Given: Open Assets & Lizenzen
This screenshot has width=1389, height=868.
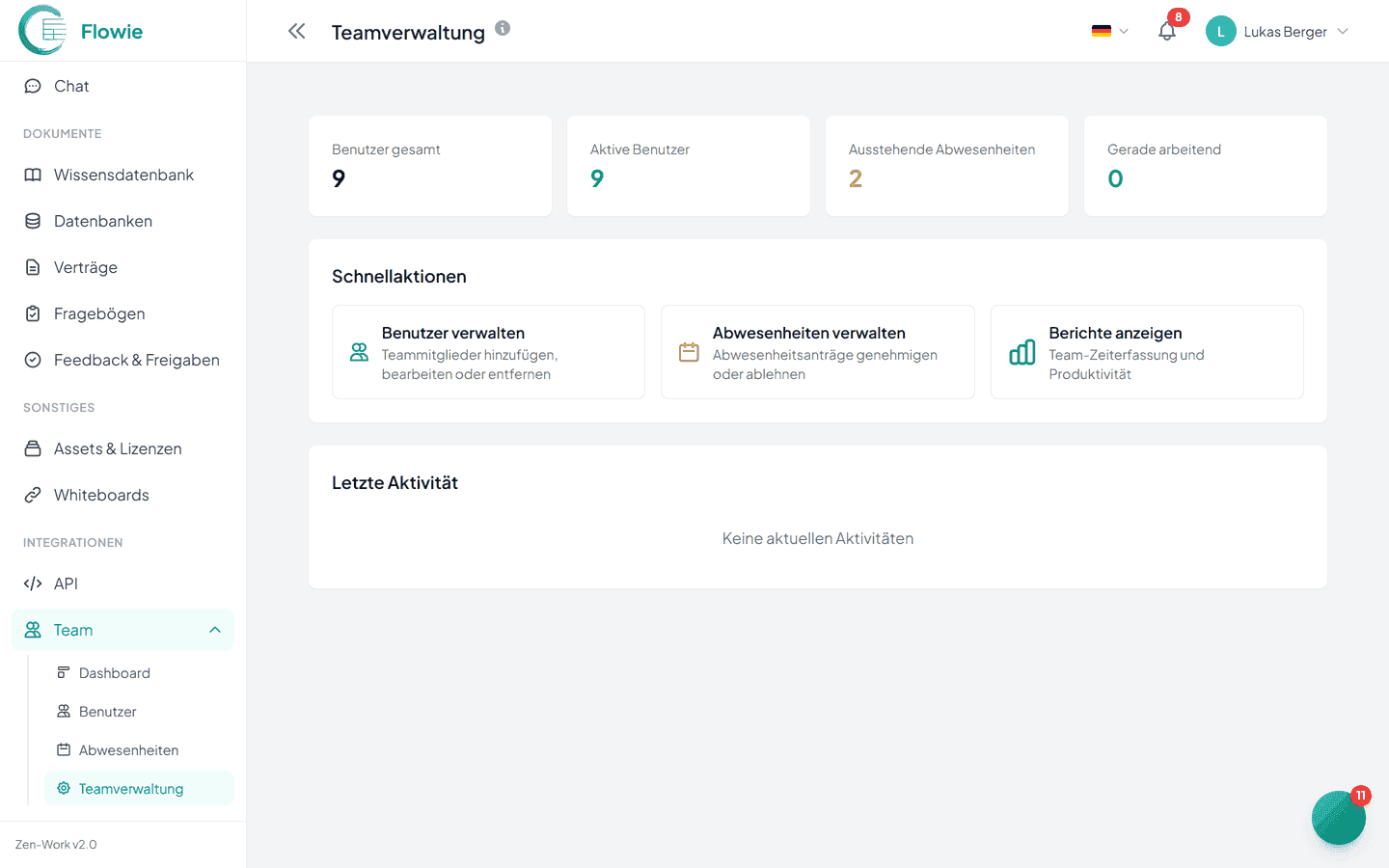Looking at the screenshot, I should [123, 448].
